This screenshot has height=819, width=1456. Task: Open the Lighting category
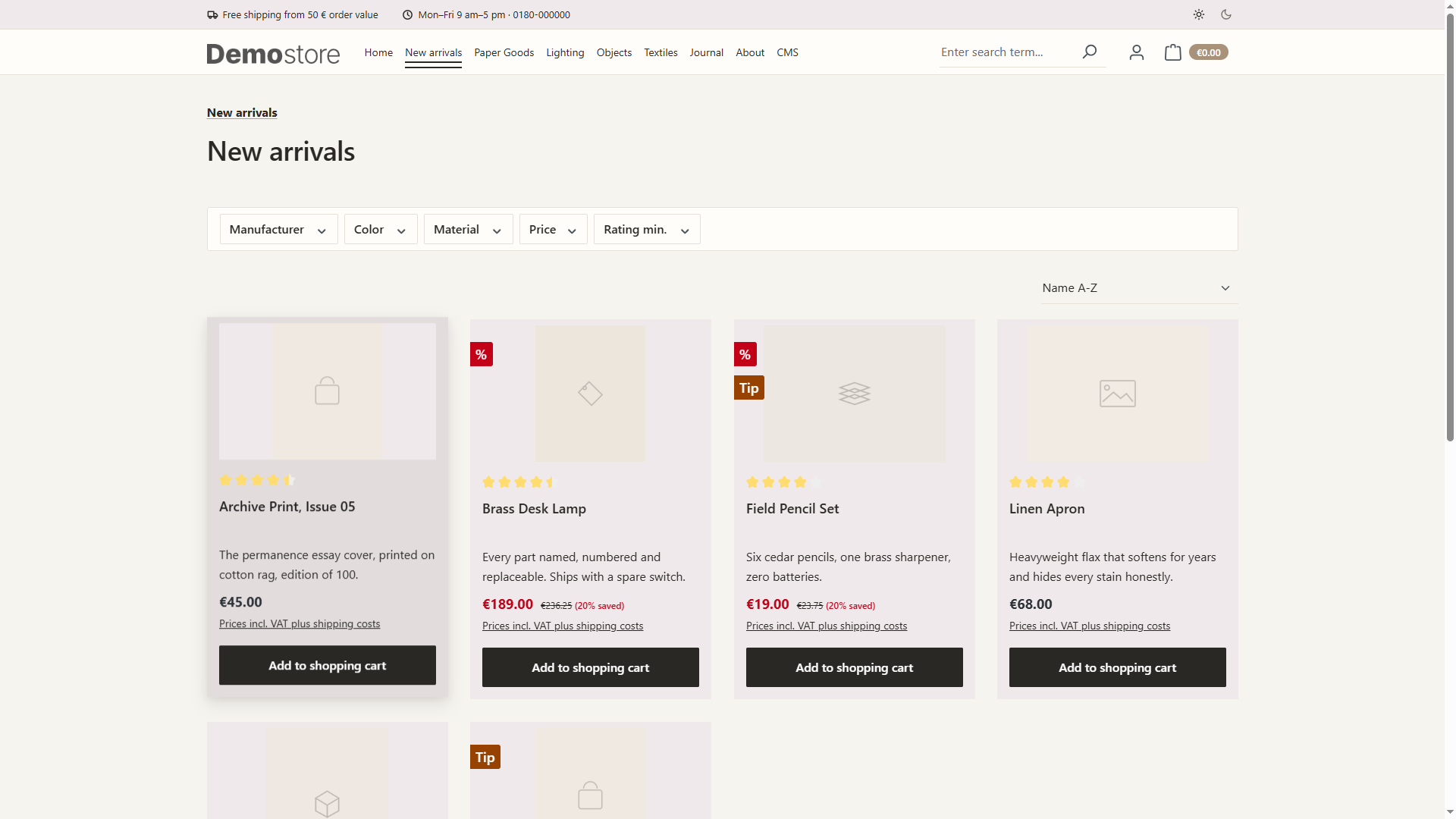[565, 52]
